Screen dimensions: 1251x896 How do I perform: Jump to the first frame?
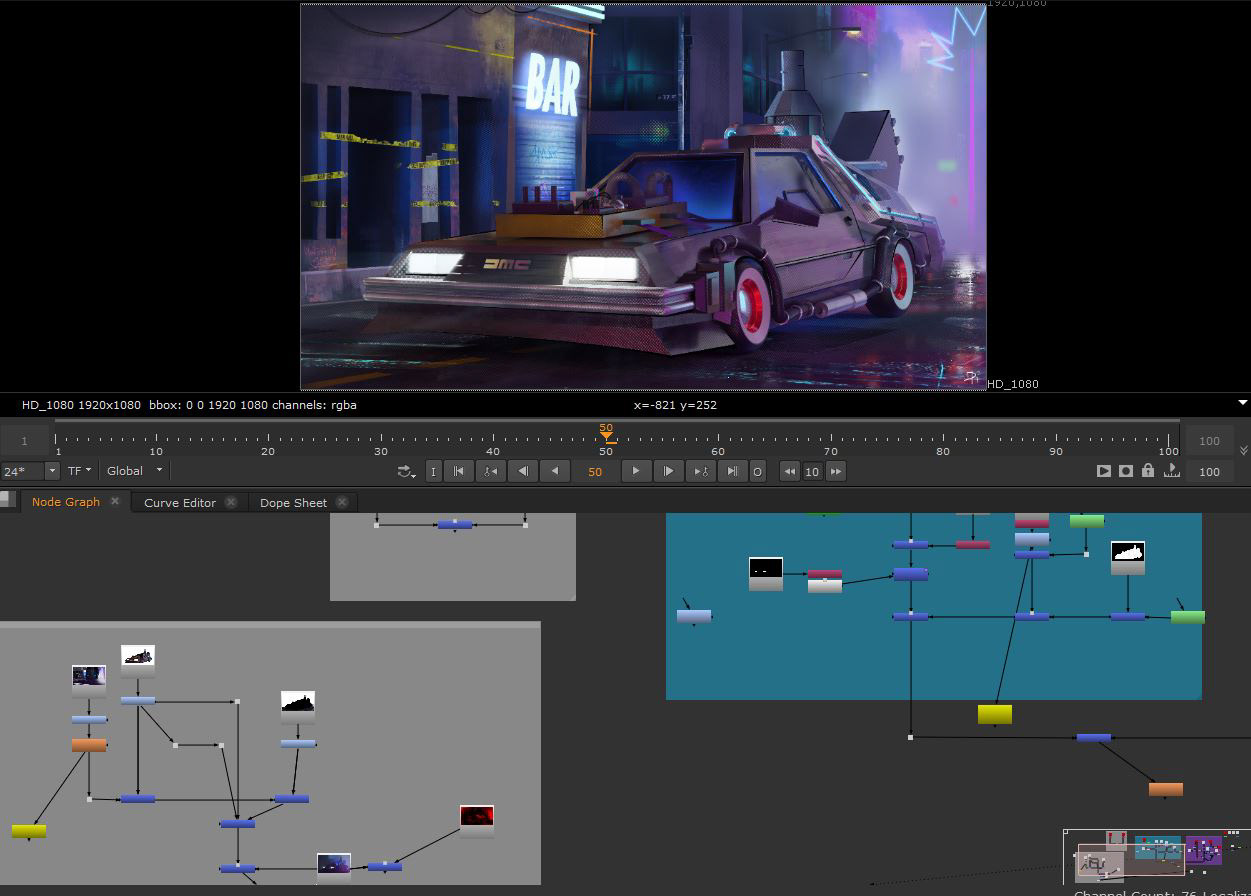coord(459,471)
